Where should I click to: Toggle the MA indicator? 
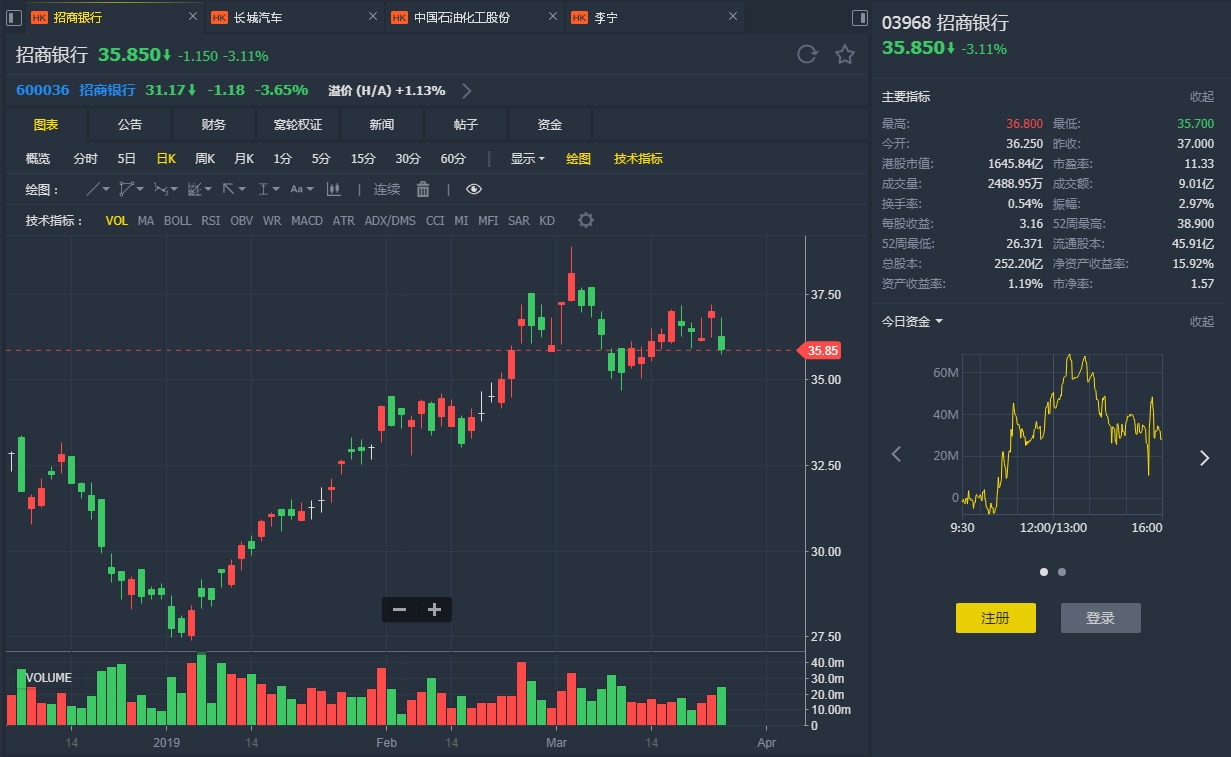[146, 220]
